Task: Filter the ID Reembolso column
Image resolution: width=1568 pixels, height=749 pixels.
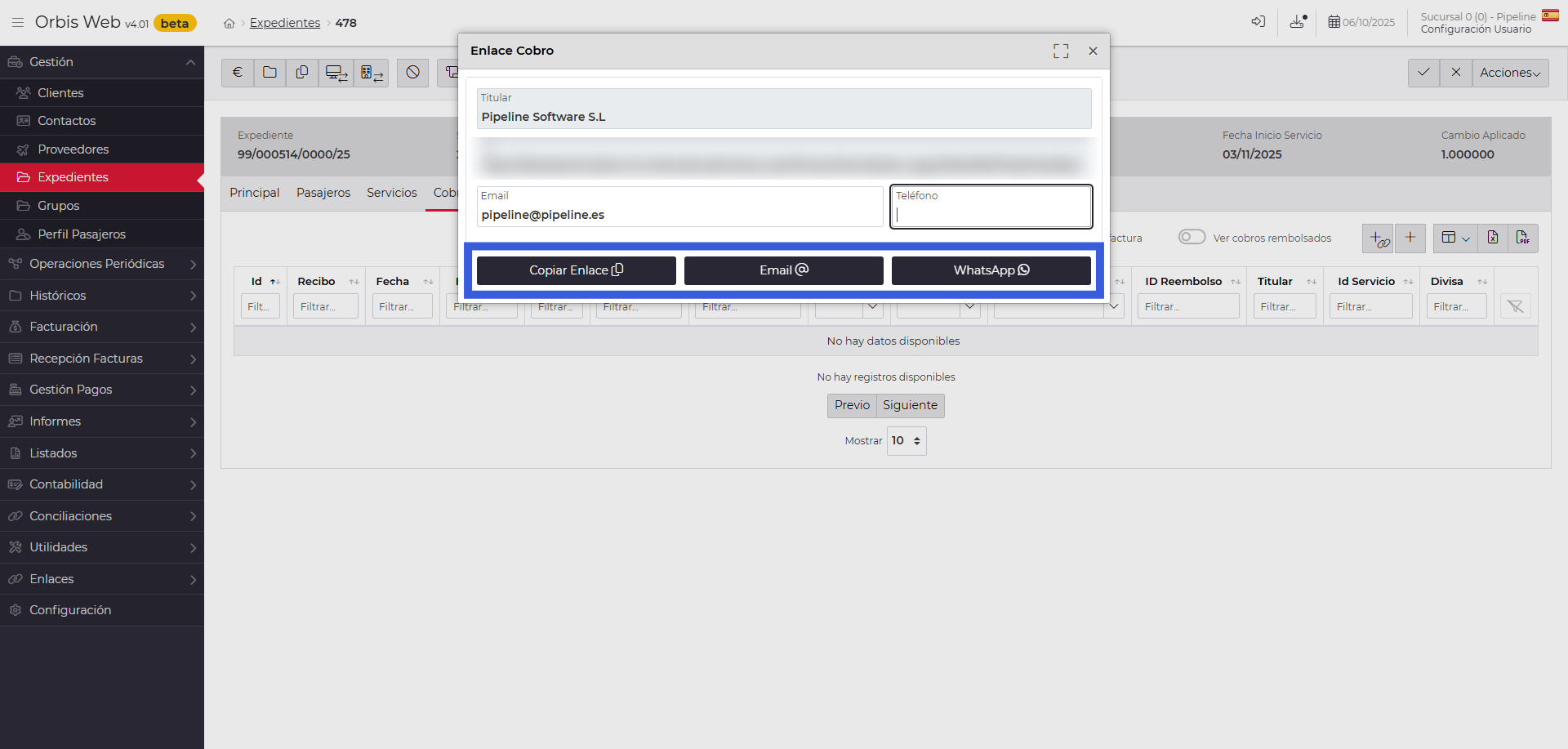Action: [1189, 306]
